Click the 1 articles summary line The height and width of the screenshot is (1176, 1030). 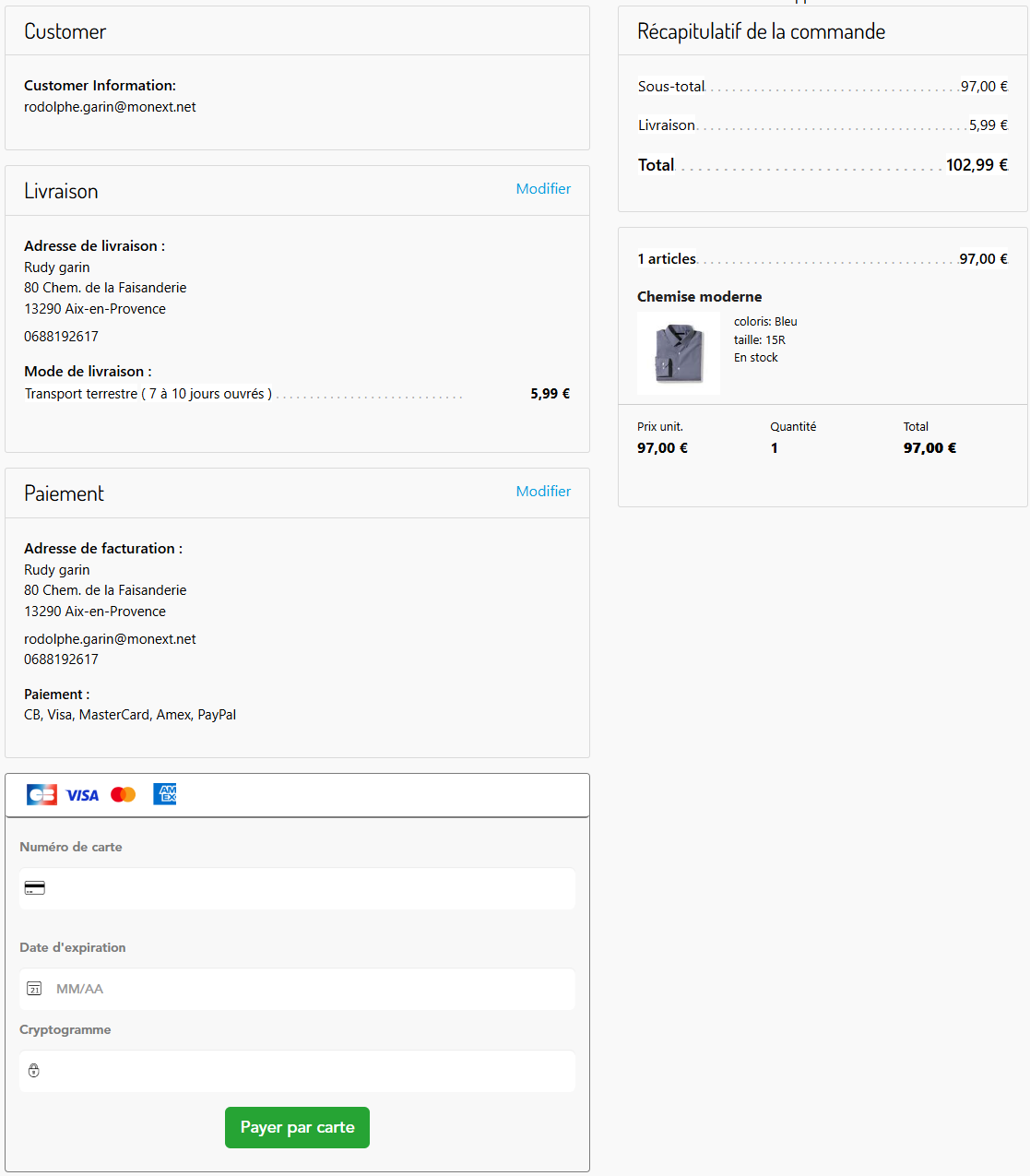tap(823, 259)
